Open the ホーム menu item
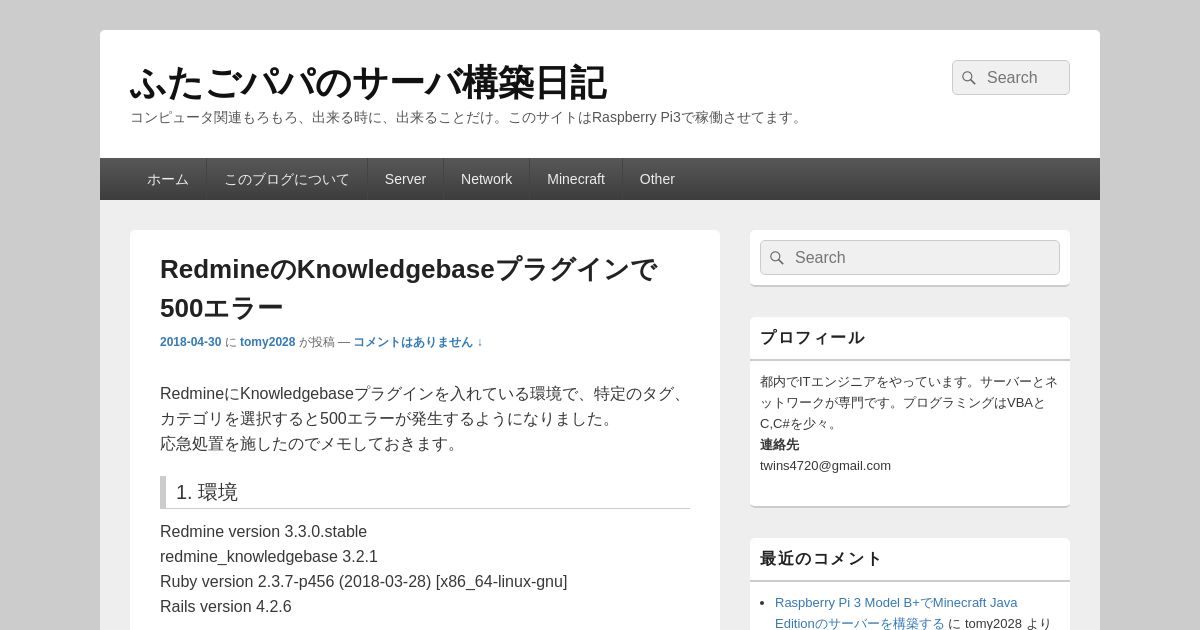The image size is (1200, 630). (168, 179)
